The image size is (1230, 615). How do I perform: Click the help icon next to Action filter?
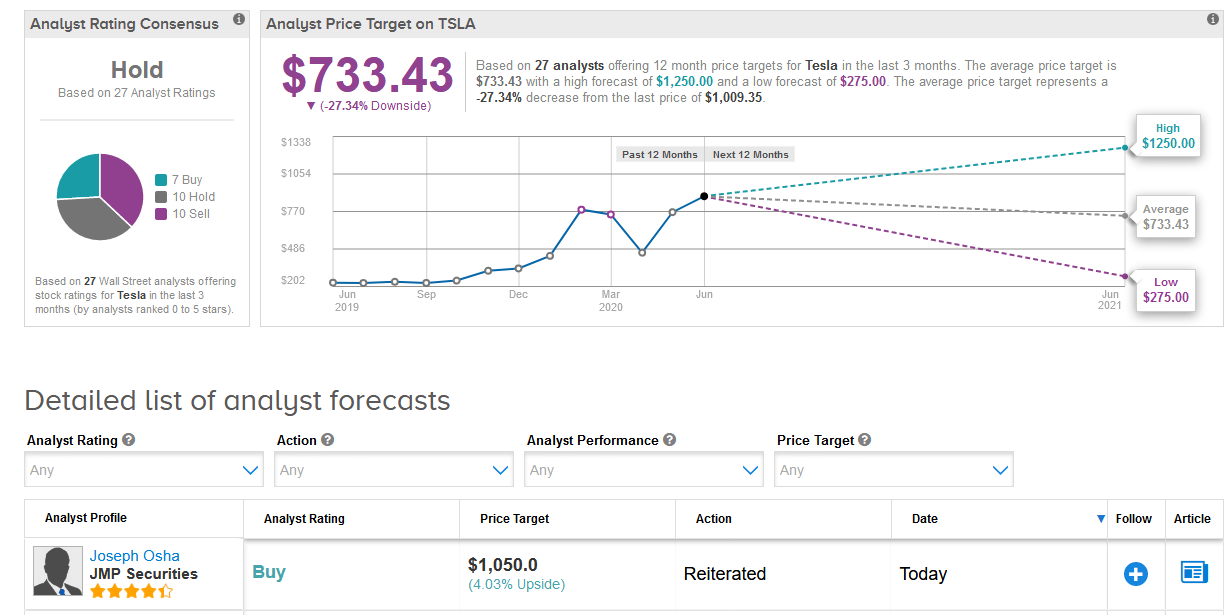coord(328,440)
